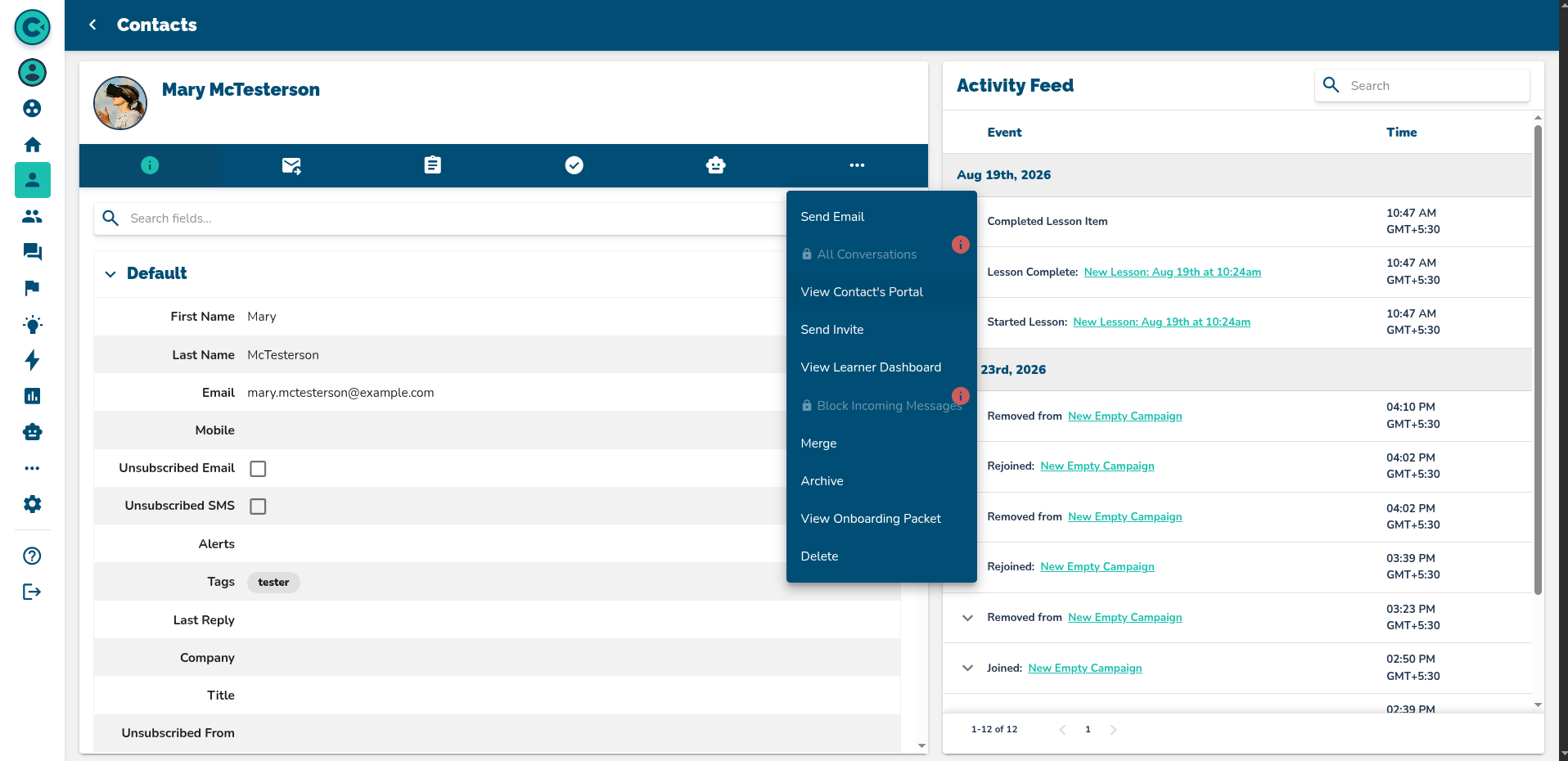Open the bar chart reports sidebar icon

[32, 396]
